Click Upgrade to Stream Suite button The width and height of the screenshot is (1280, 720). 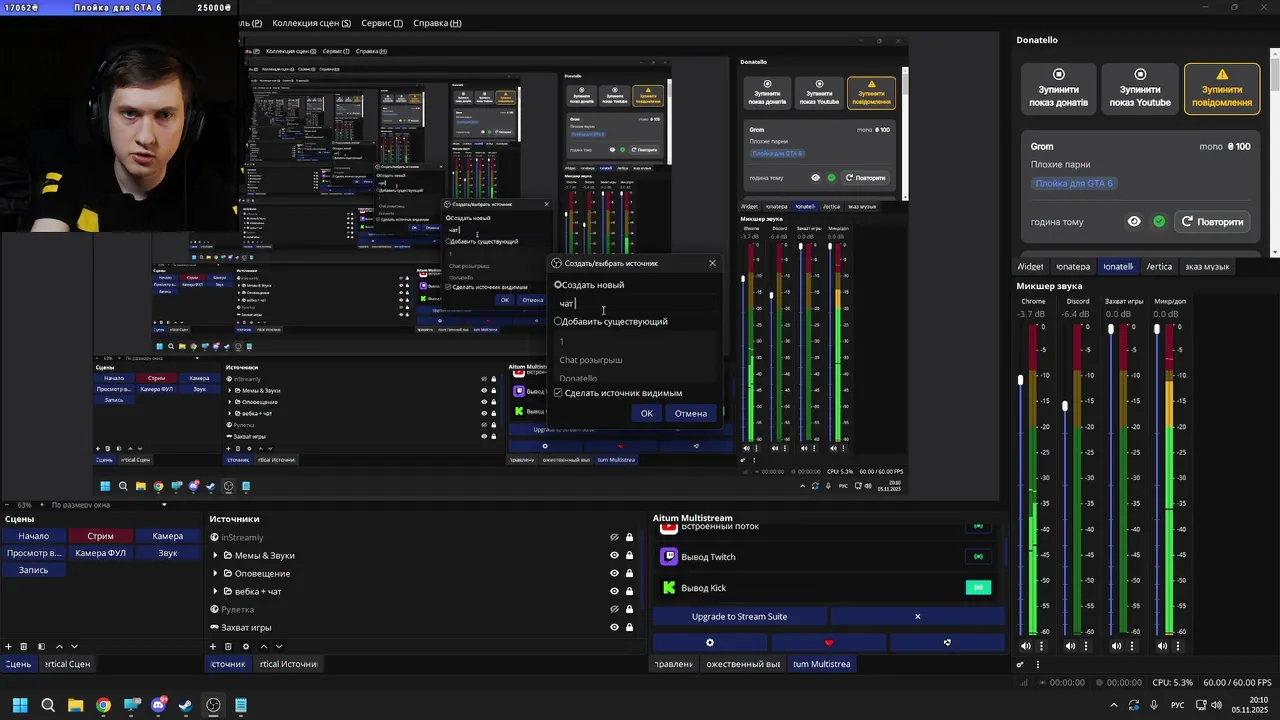click(739, 617)
